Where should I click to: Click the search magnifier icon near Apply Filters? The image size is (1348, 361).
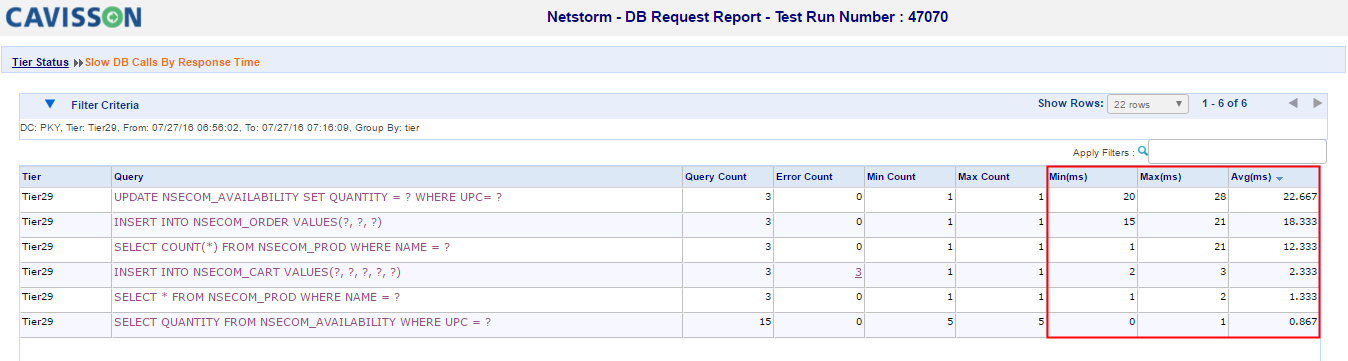pos(1143,152)
